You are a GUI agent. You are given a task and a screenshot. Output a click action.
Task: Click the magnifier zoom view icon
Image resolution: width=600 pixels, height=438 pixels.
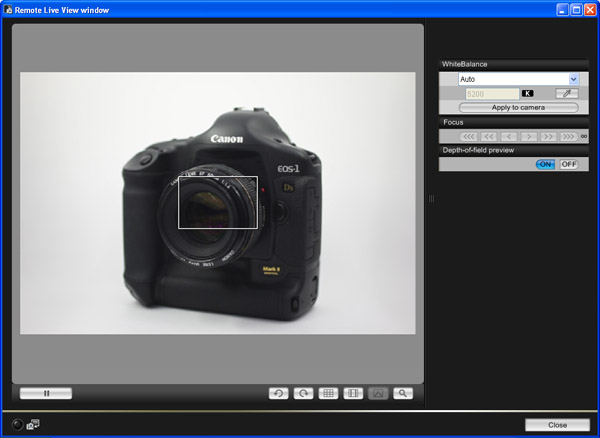click(403, 393)
